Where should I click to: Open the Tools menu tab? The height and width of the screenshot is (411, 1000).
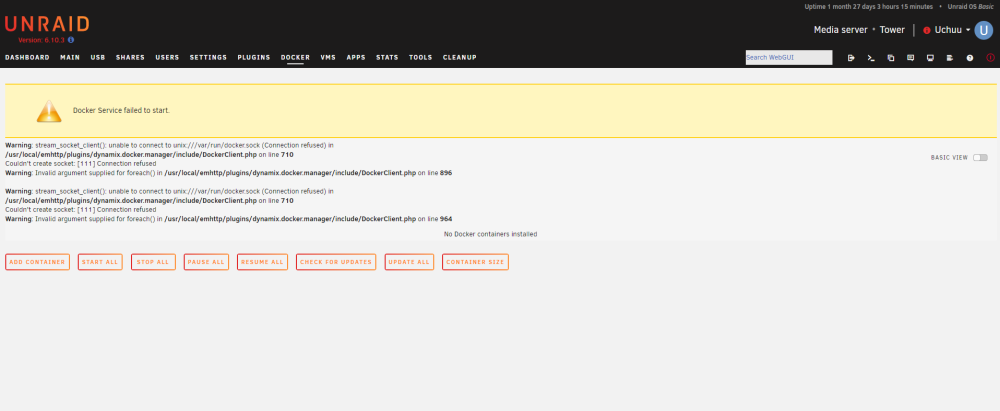(420, 57)
